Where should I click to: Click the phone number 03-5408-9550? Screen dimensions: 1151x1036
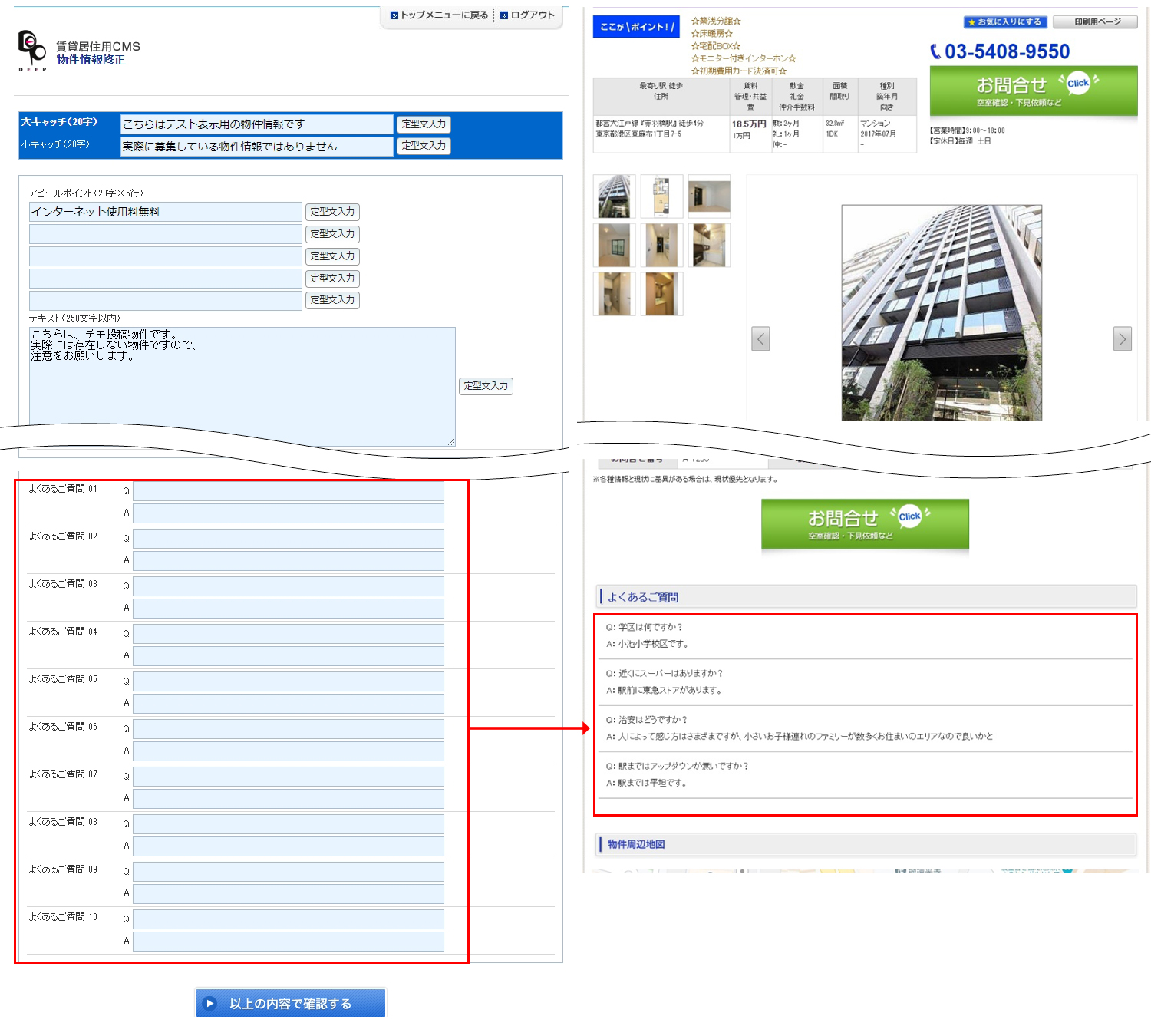click(1000, 51)
